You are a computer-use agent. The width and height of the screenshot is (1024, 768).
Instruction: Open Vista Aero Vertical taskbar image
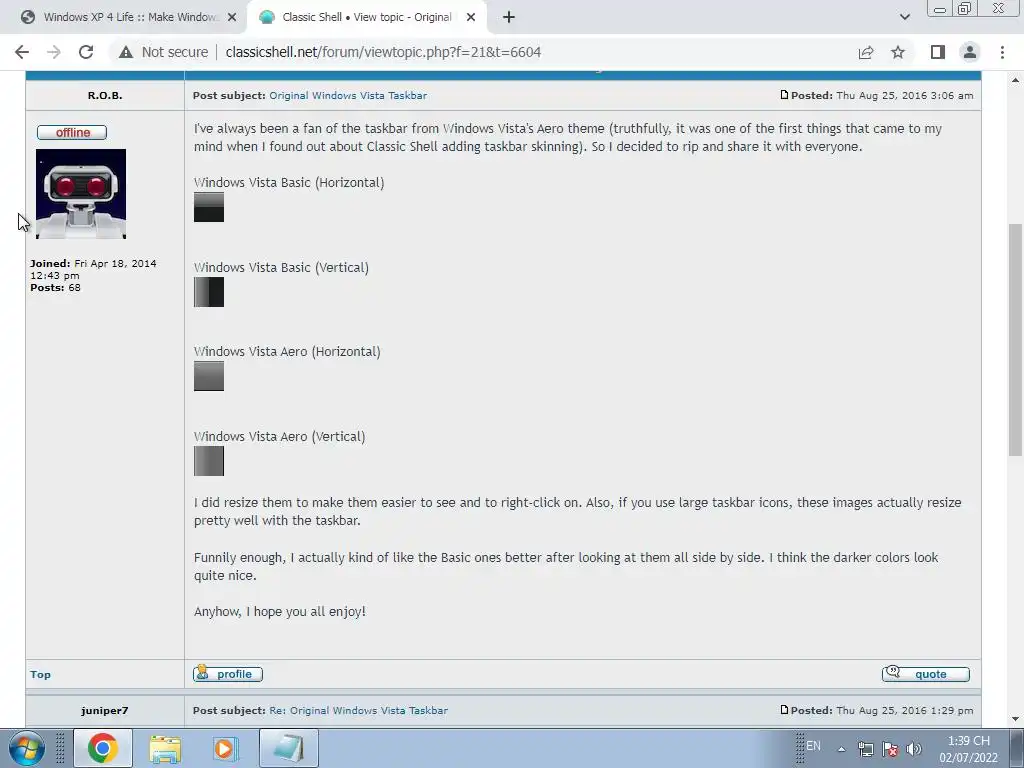point(209,461)
